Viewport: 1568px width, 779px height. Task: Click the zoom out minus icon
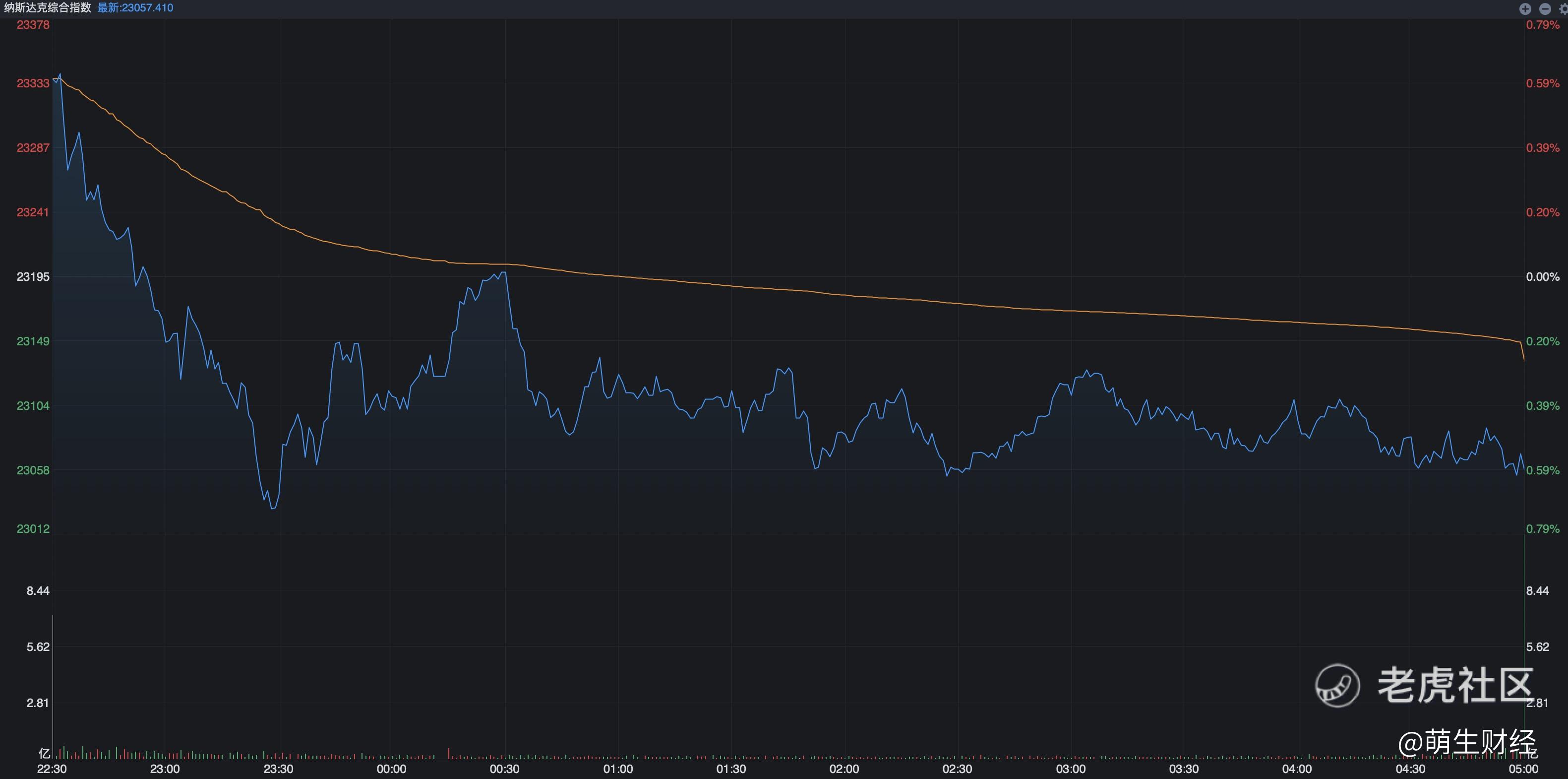1545,8
